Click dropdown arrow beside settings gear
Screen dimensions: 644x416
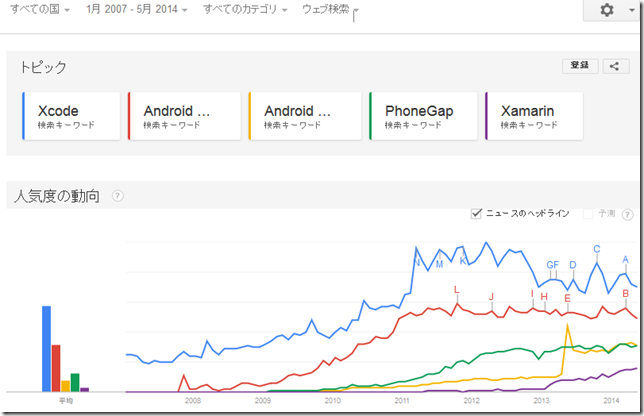[632, 10]
